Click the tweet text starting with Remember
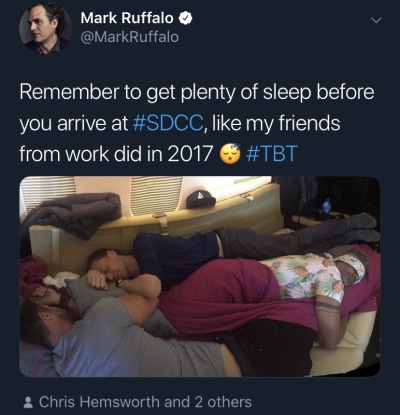400x415 pixels. (197, 123)
